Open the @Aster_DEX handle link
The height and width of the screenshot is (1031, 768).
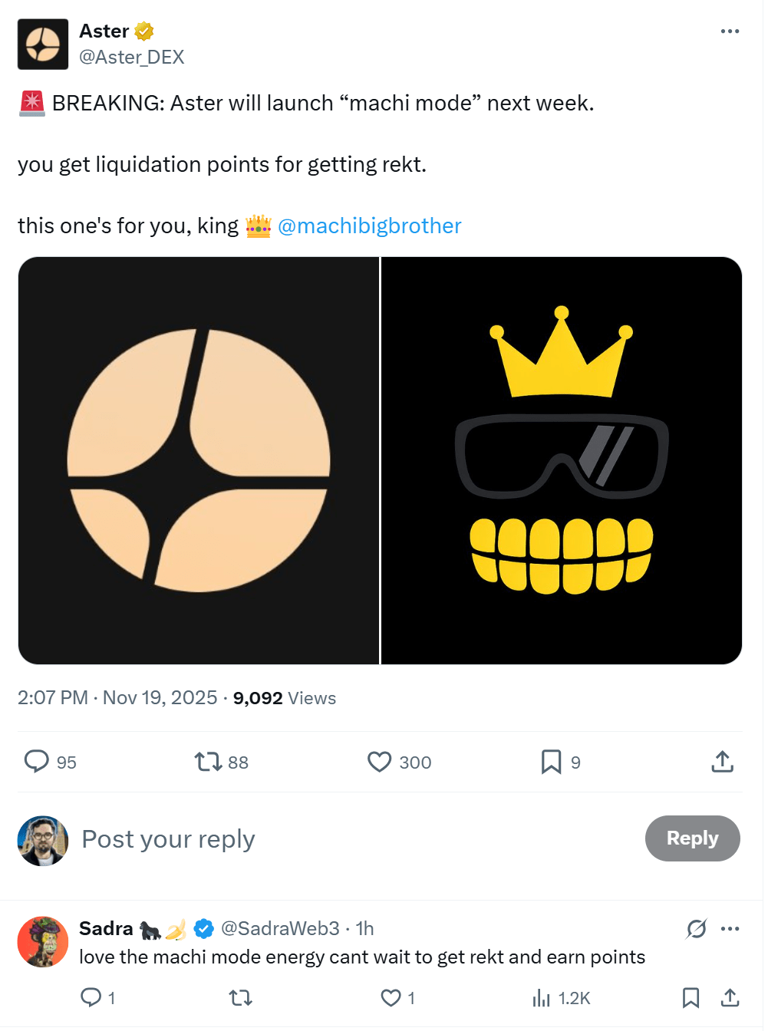[x=131, y=57]
